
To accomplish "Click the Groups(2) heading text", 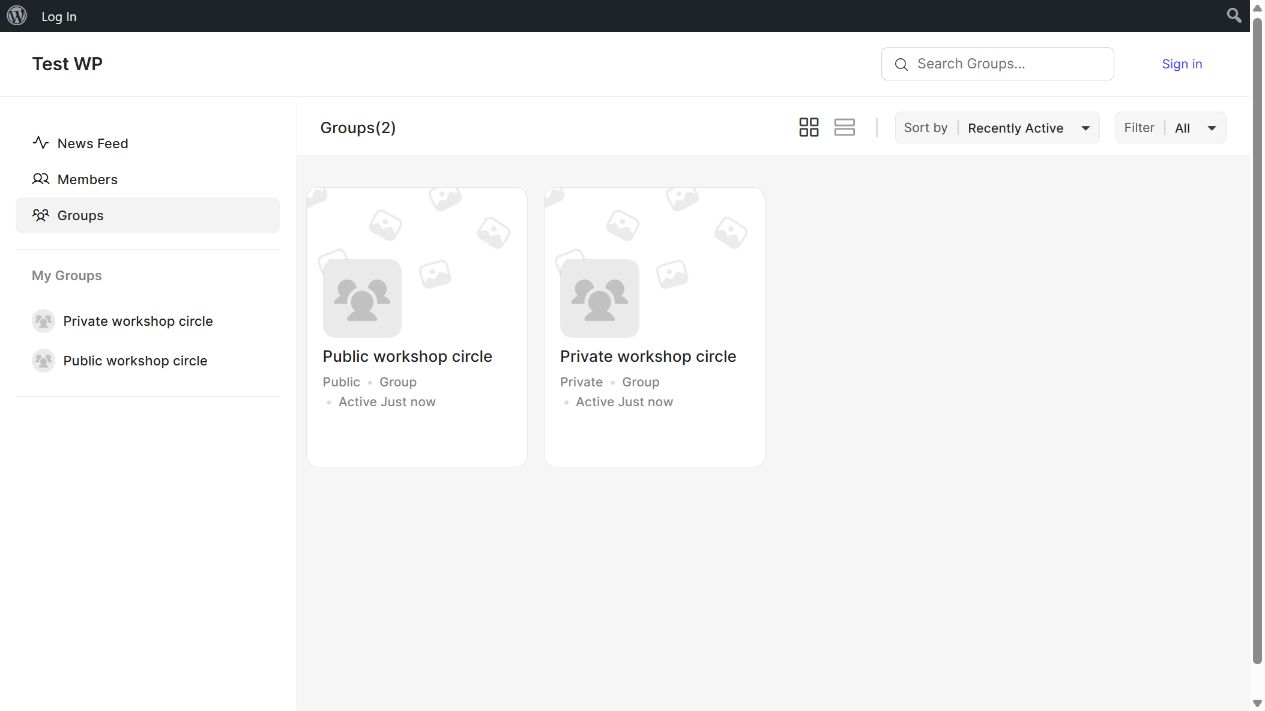I will tap(358, 128).
